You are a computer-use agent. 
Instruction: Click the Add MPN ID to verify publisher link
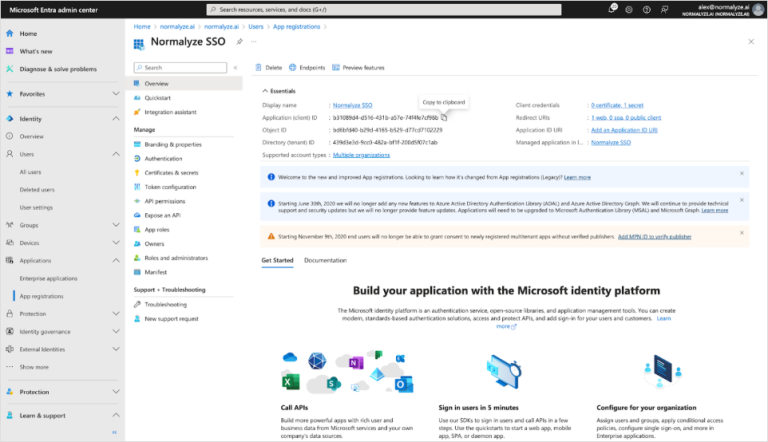pos(653,236)
